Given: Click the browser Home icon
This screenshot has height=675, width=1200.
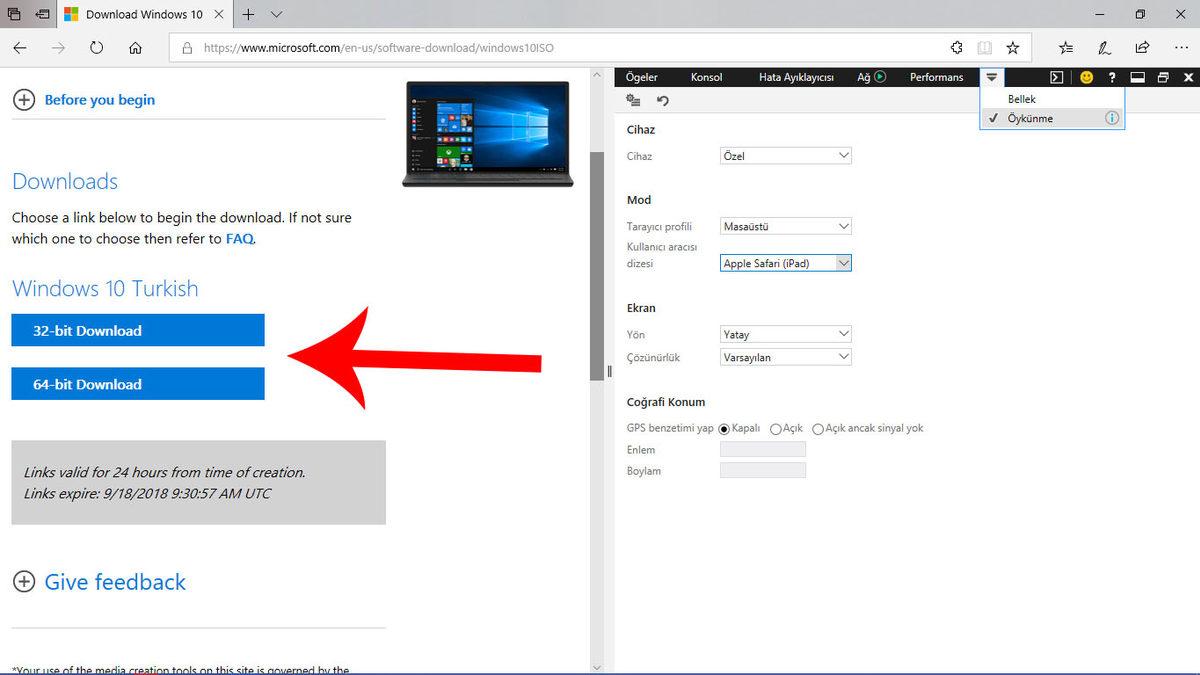Looking at the screenshot, I should [135, 47].
